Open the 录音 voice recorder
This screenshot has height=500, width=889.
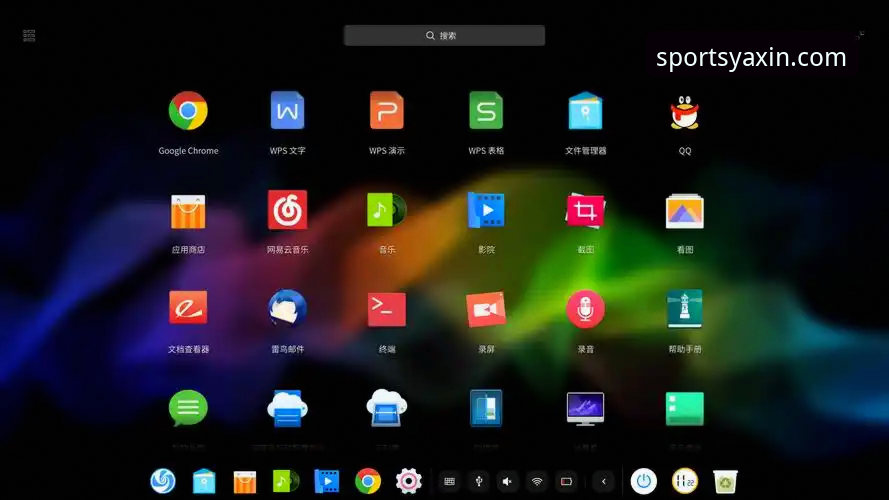click(x=585, y=310)
